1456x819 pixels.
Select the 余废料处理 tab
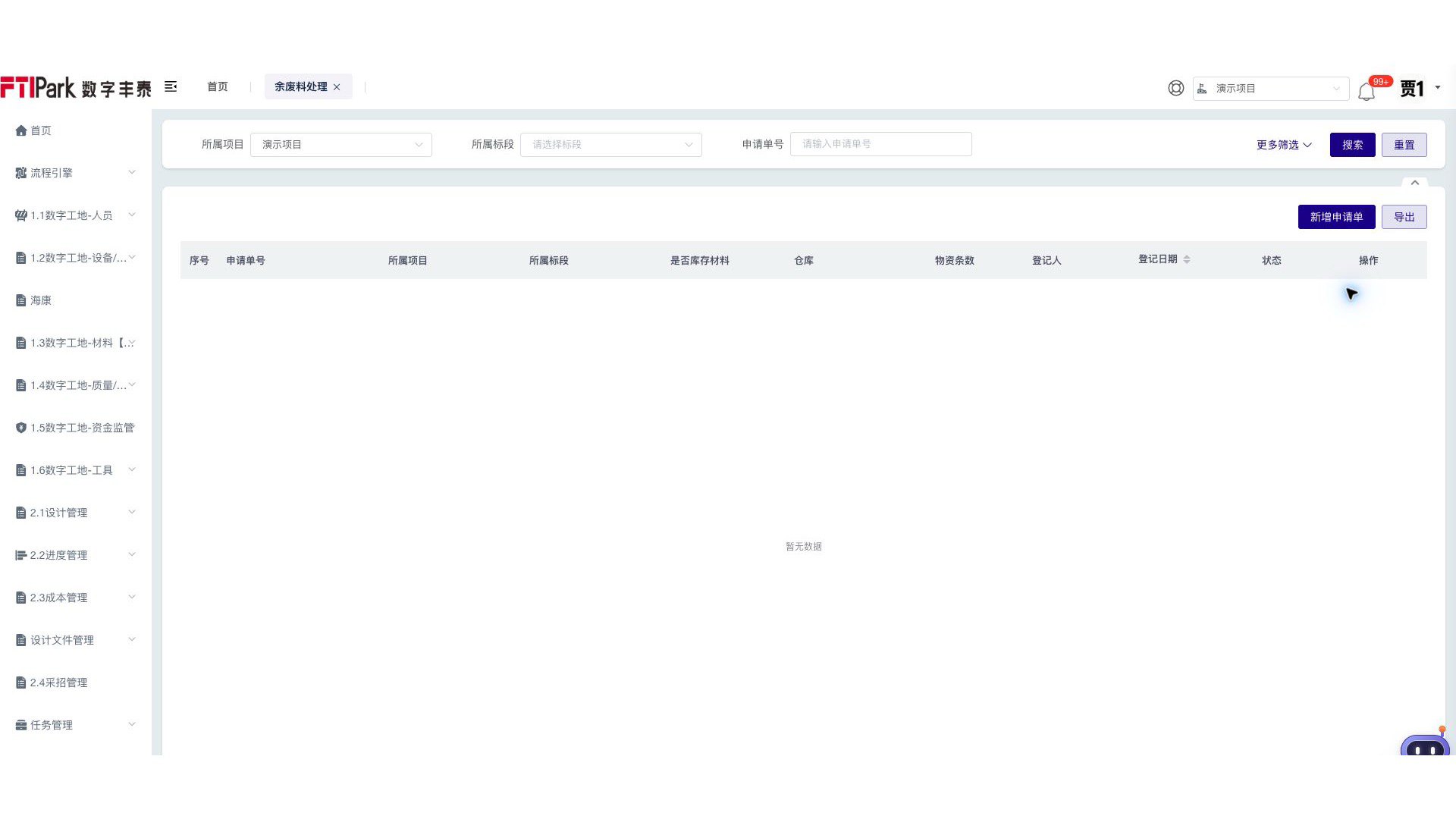coord(301,86)
